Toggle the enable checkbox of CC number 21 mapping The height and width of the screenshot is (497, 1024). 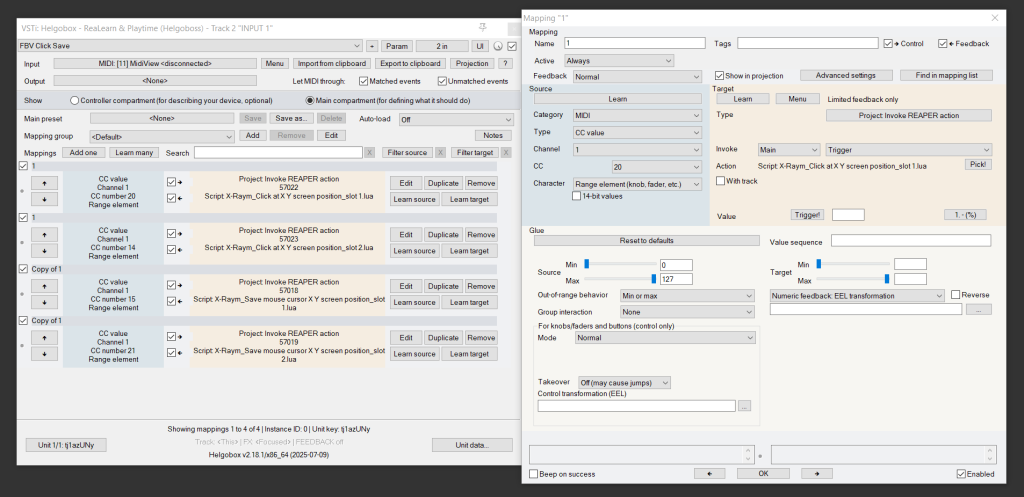(x=24, y=321)
